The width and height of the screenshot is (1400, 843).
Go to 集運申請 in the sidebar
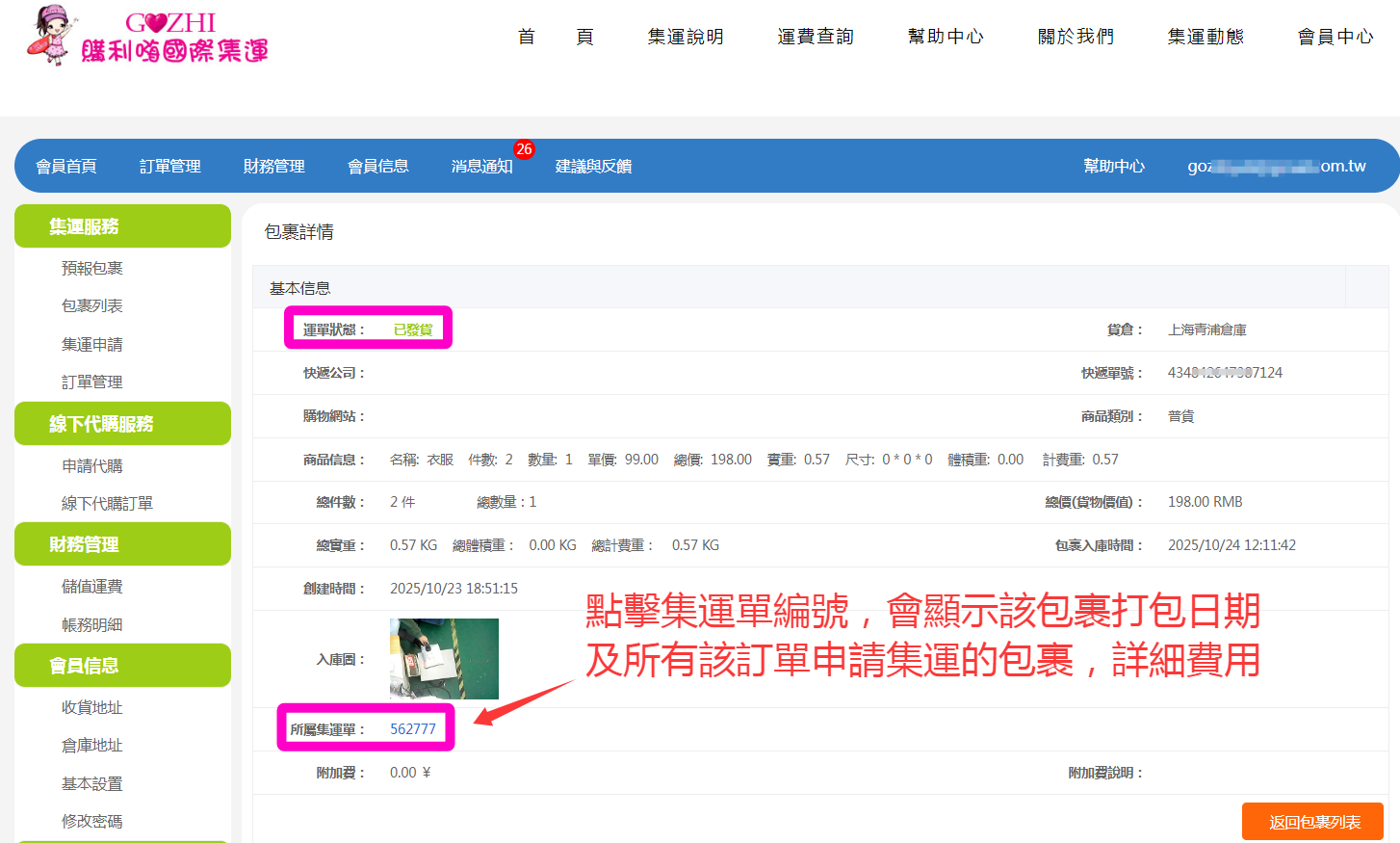(x=92, y=345)
